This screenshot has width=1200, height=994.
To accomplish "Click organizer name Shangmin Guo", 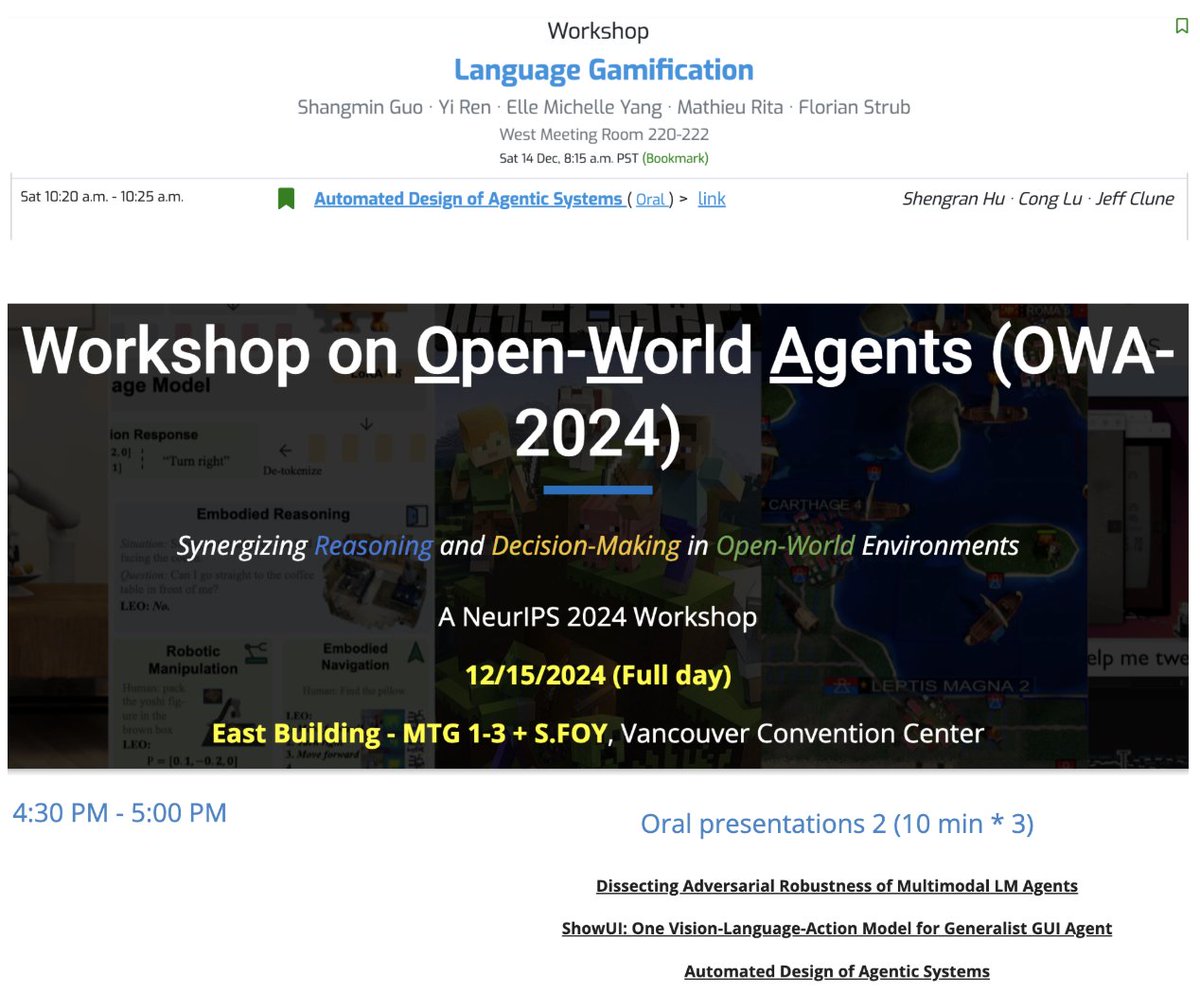I will (x=358, y=107).
